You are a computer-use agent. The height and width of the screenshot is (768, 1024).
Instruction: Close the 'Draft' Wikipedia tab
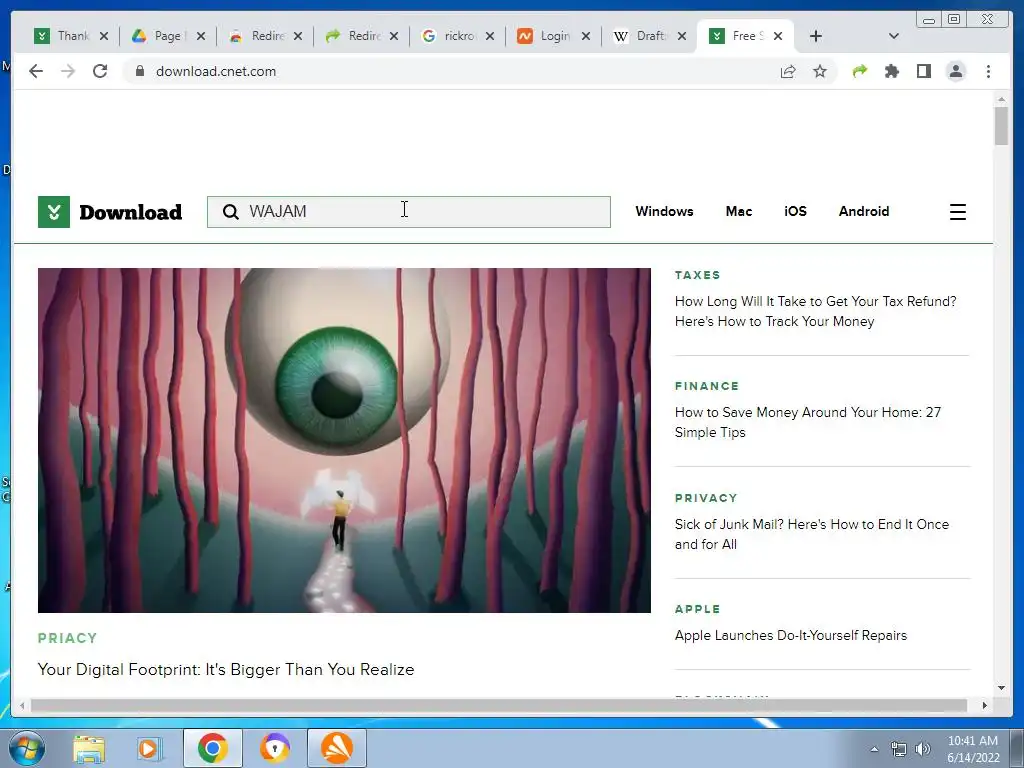tap(682, 36)
